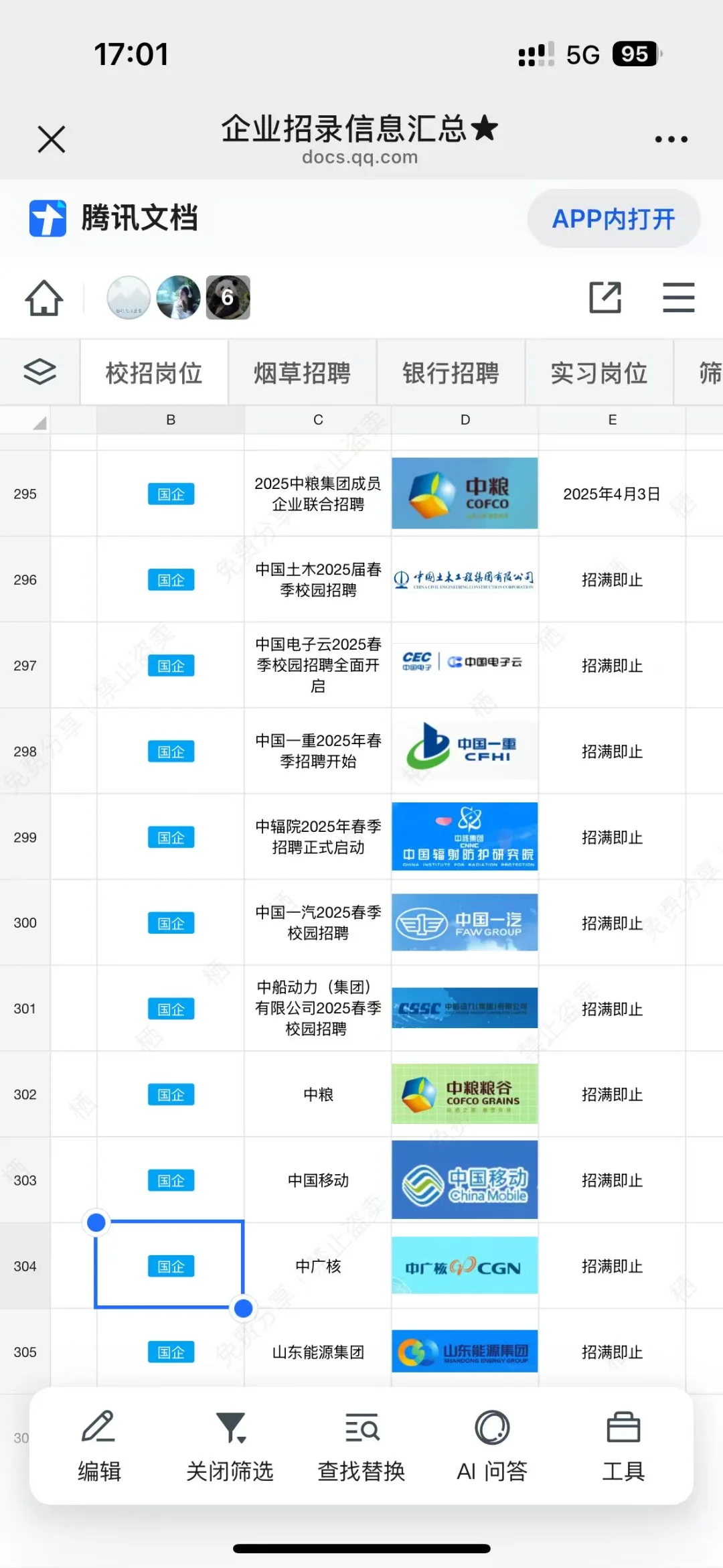
Task: Select column D header
Action: [x=465, y=420]
